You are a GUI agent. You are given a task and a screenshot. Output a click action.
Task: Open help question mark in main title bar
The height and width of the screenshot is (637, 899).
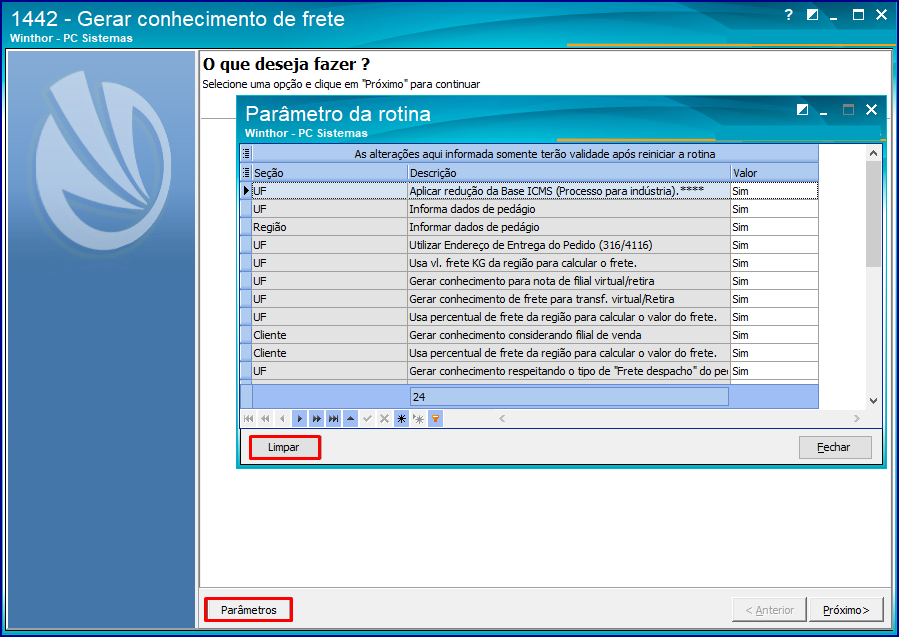coord(789,15)
